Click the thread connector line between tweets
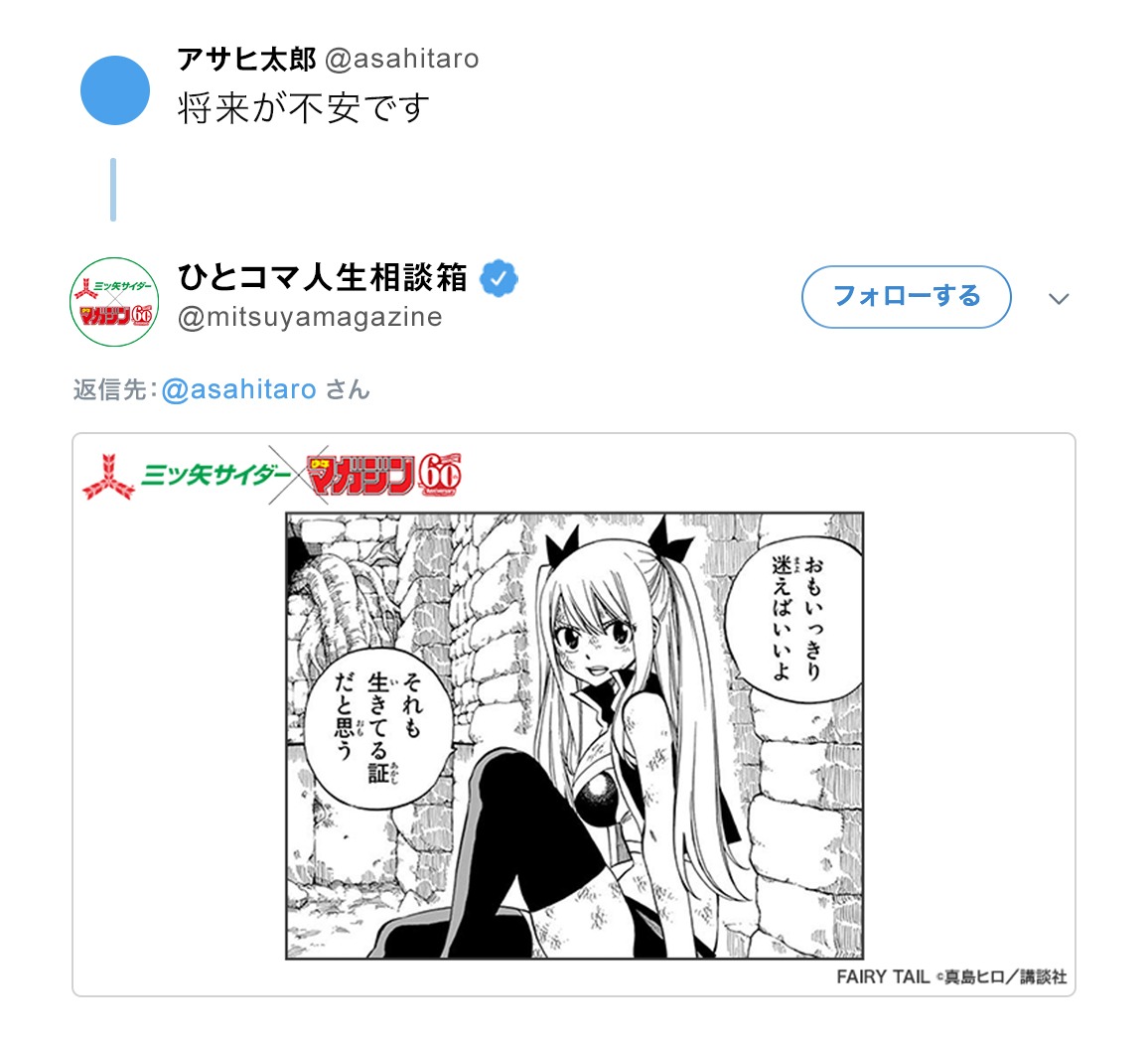 point(113,189)
